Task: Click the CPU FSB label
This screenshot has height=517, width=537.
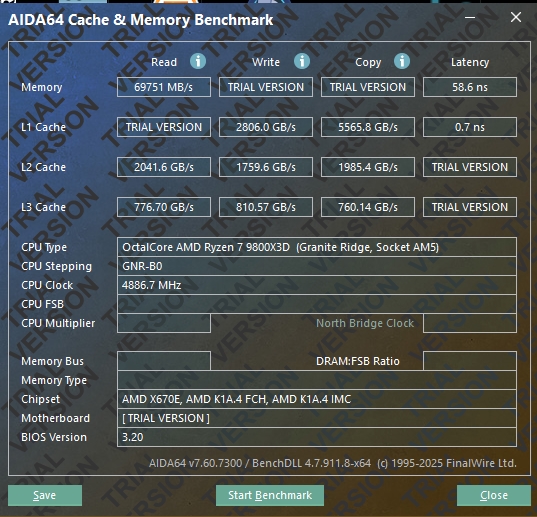Action: (x=42, y=304)
